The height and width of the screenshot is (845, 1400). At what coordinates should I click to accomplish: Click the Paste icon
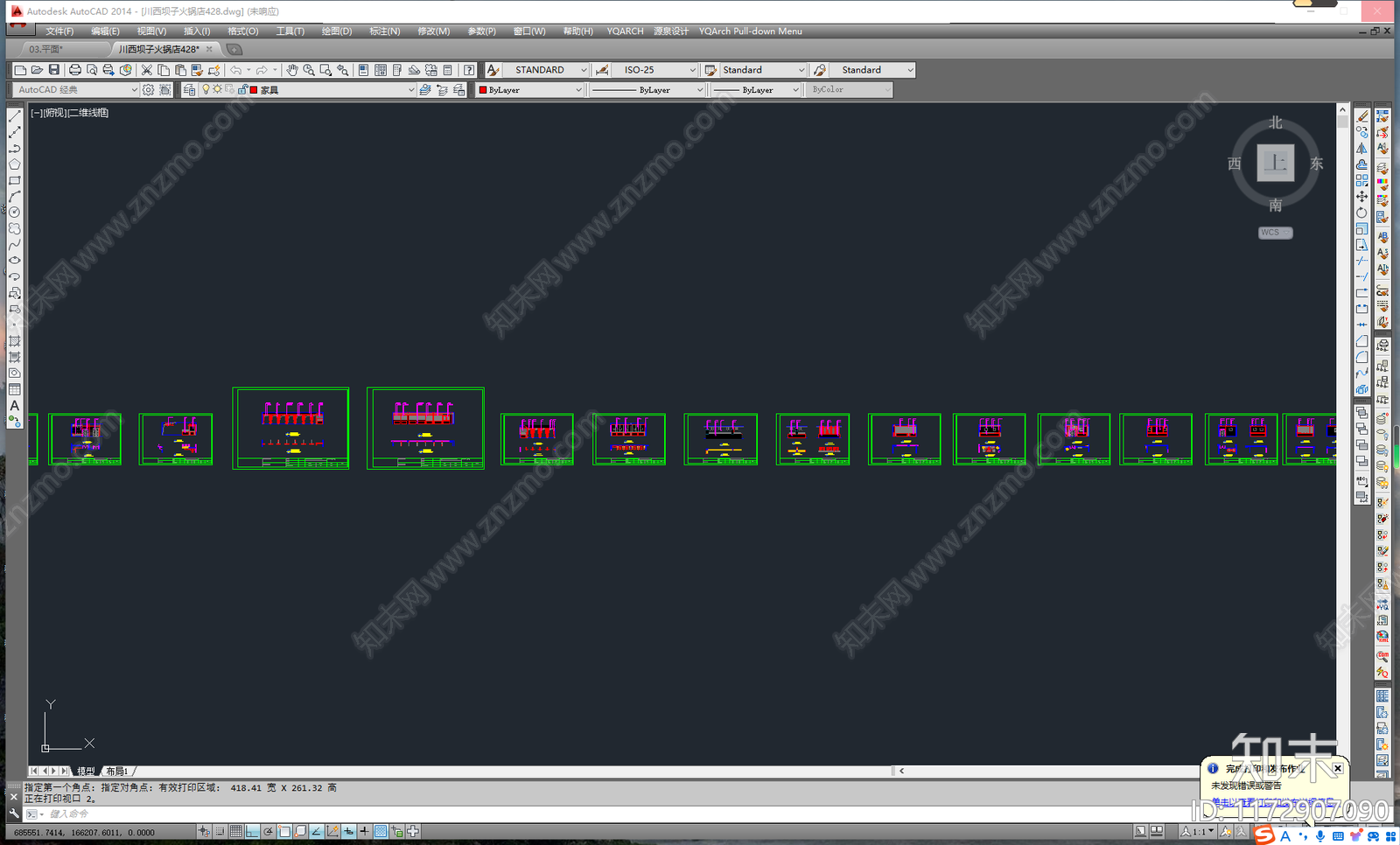pos(180,70)
